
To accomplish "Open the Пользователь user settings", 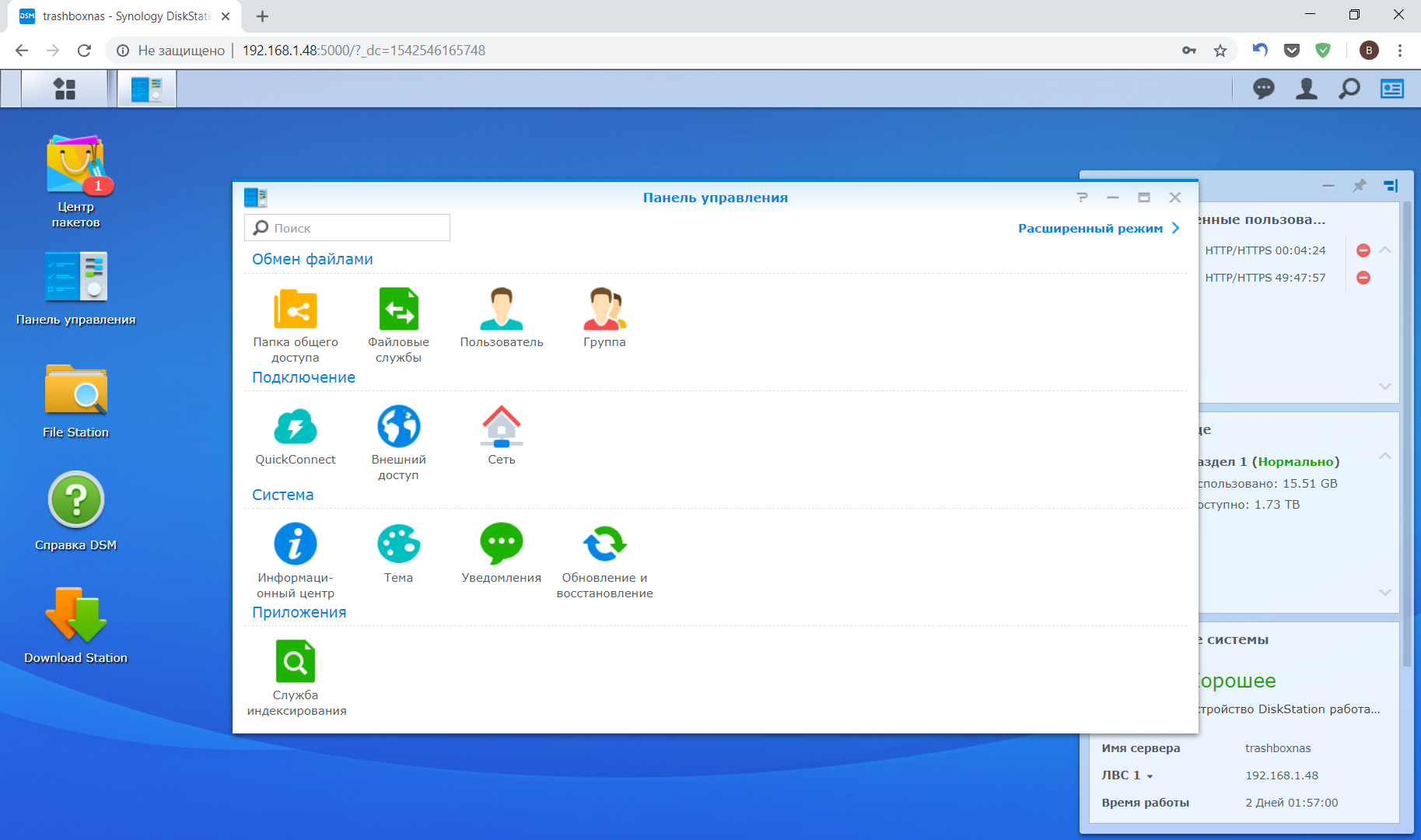I will [x=502, y=317].
